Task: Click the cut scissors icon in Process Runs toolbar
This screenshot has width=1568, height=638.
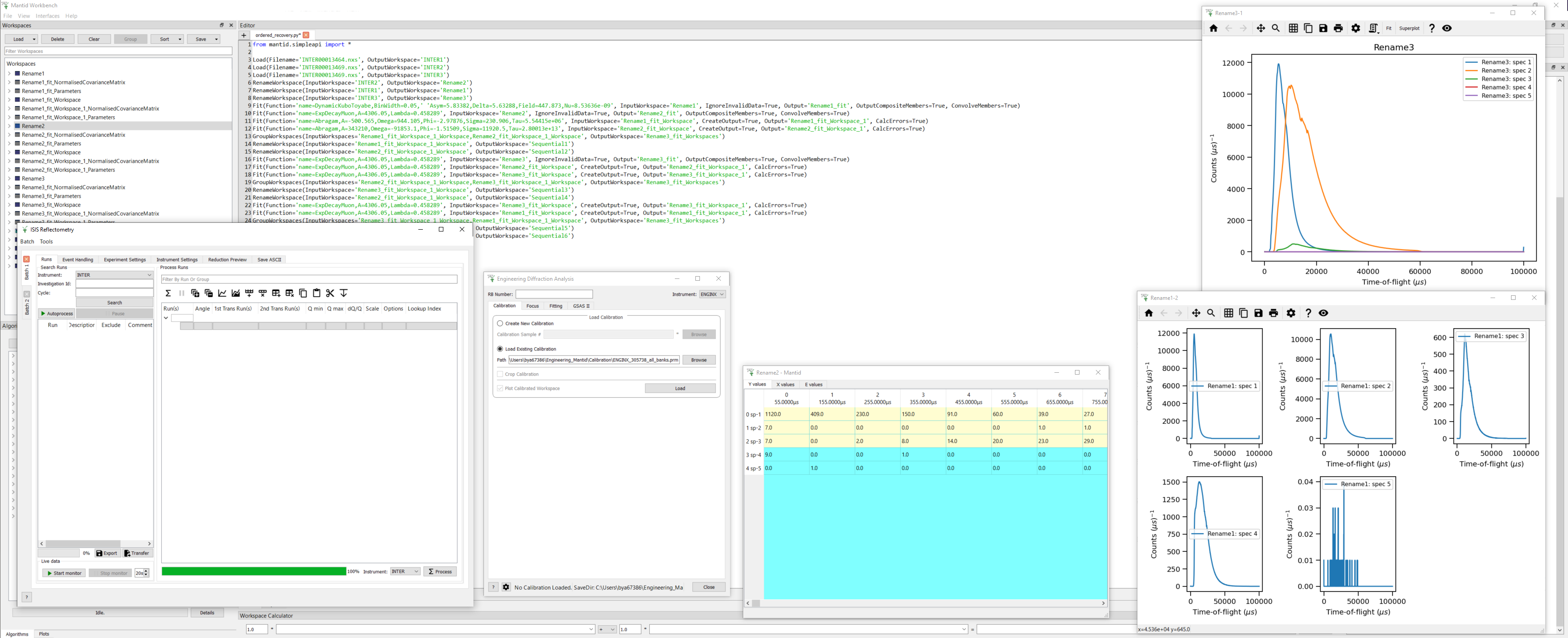Action: click(330, 293)
